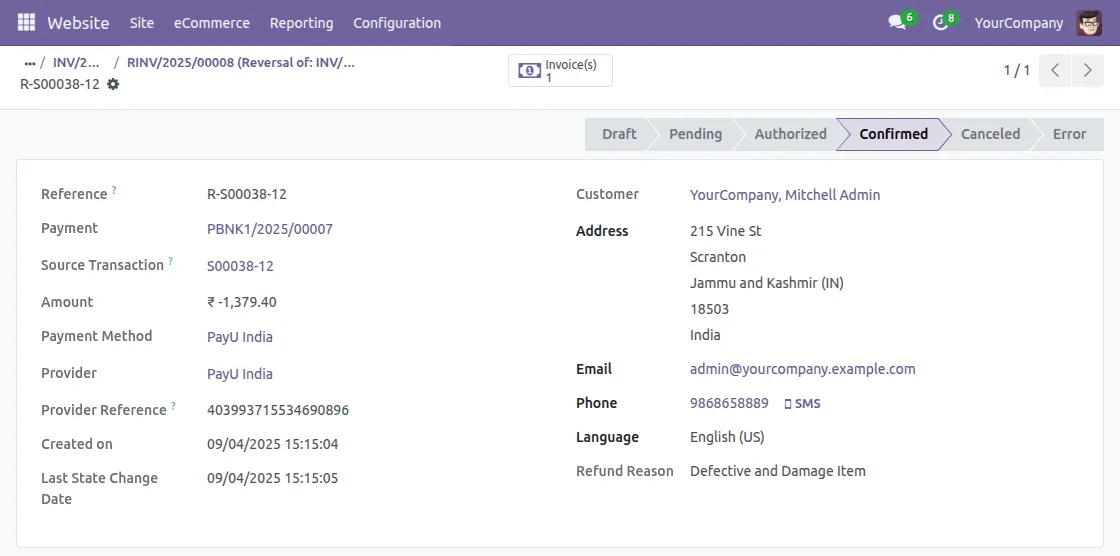
Task: Open the Configuration menu
Action: click(397, 22)
